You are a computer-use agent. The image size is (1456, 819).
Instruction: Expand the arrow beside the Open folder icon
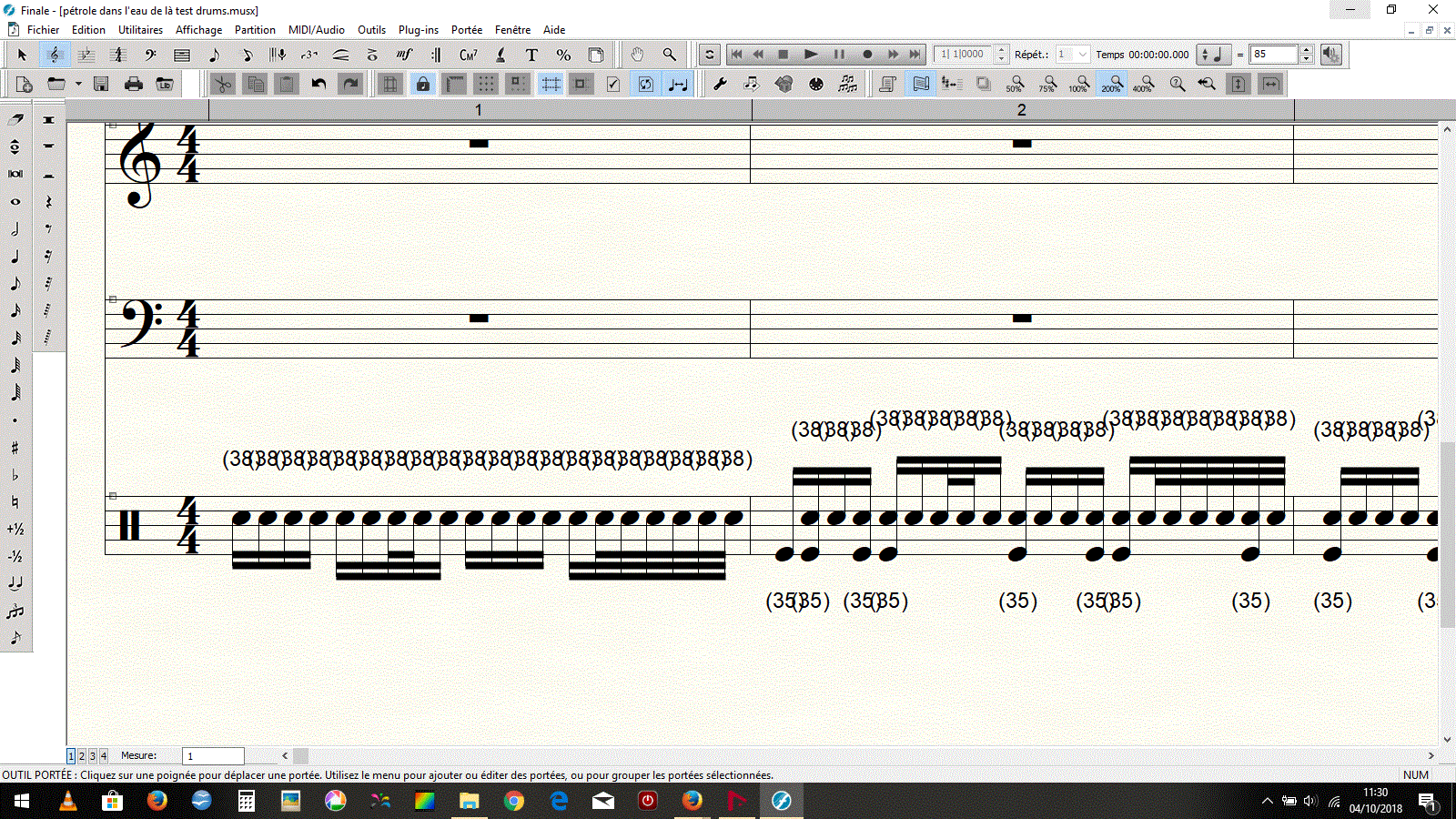(x=78, y=85)
